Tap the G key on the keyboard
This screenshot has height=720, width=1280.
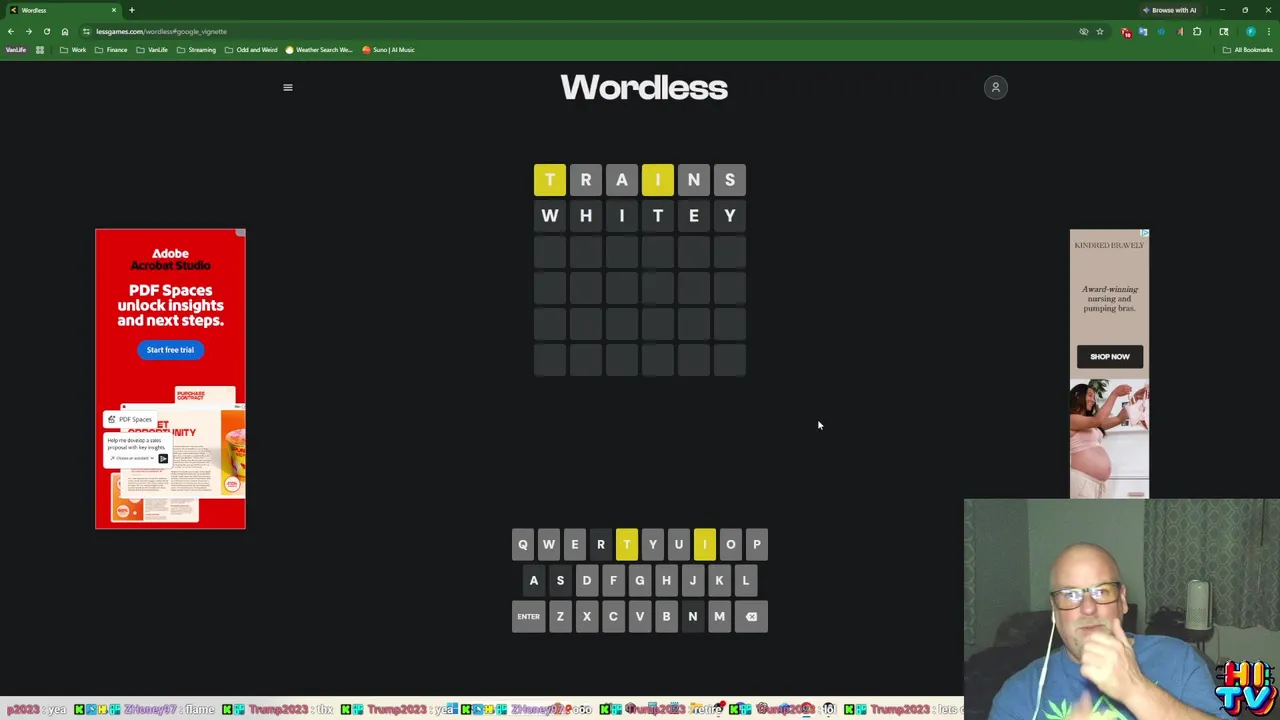coord(639,580)
